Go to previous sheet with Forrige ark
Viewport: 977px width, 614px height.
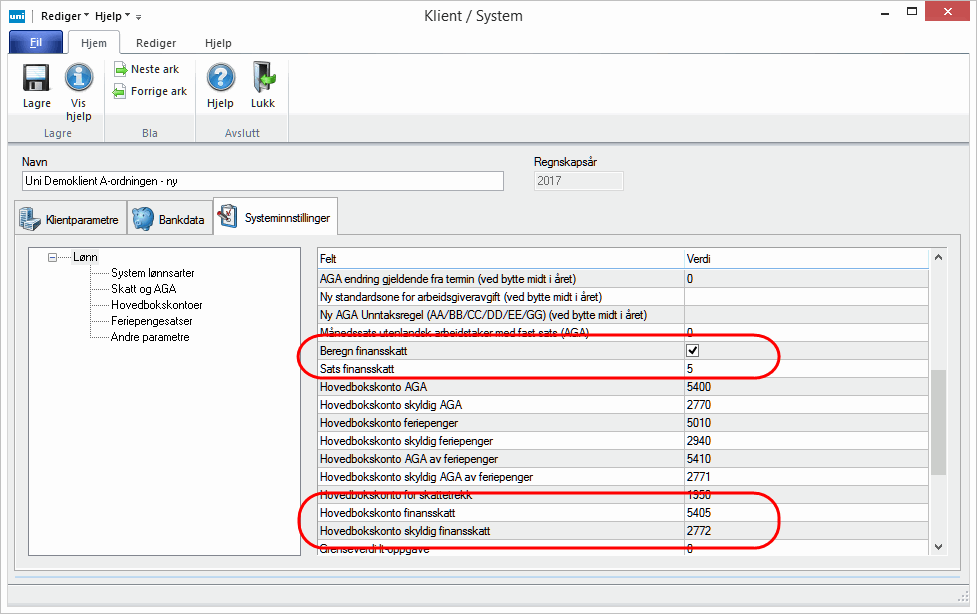click(149, 91)
